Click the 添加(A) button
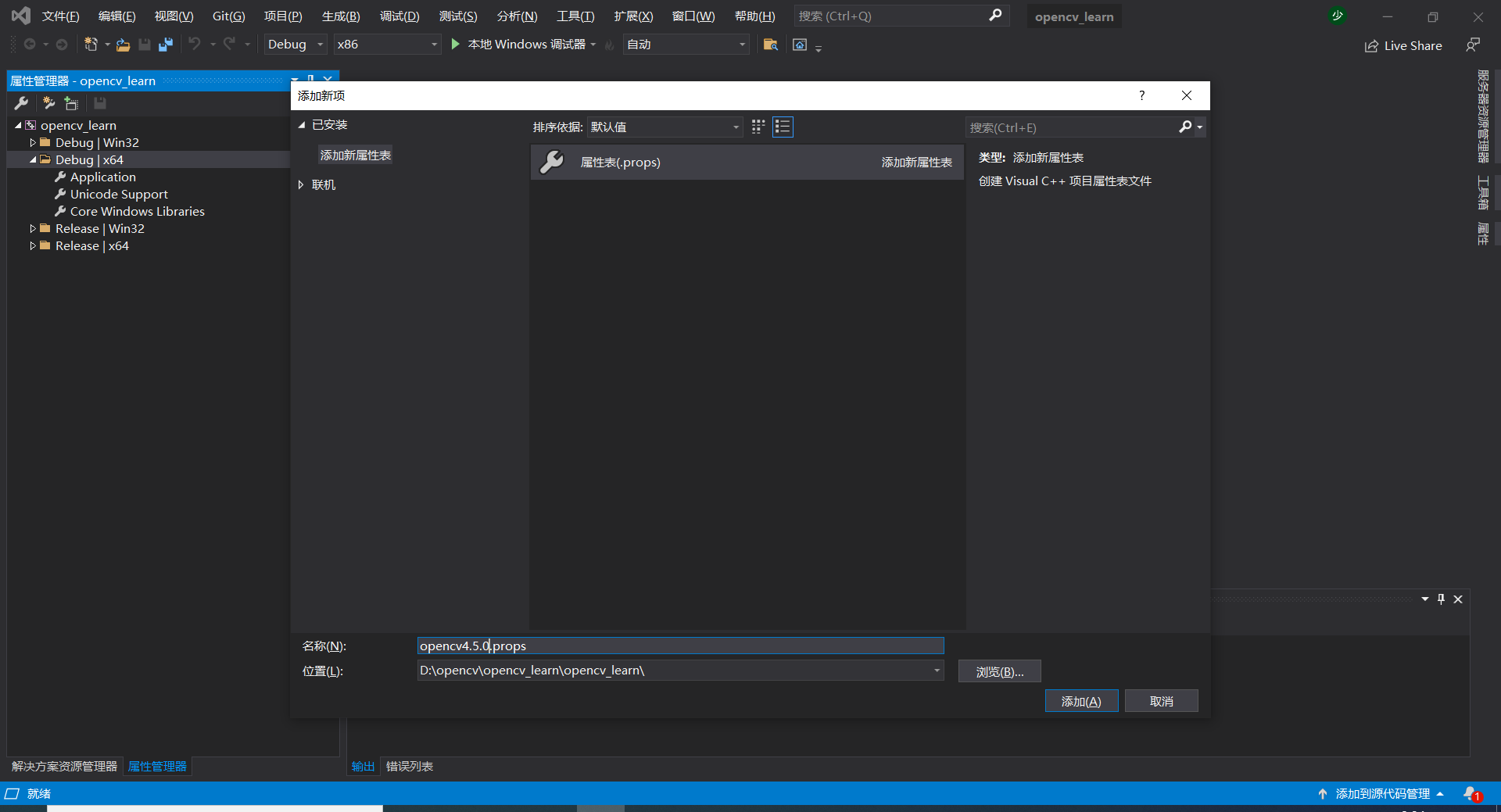Viewport: 1501px width, 812px height. [1081, 700]
